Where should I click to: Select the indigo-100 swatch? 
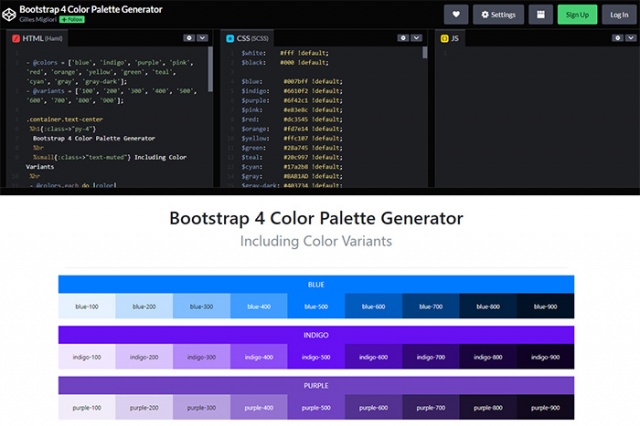coord(87,357)
